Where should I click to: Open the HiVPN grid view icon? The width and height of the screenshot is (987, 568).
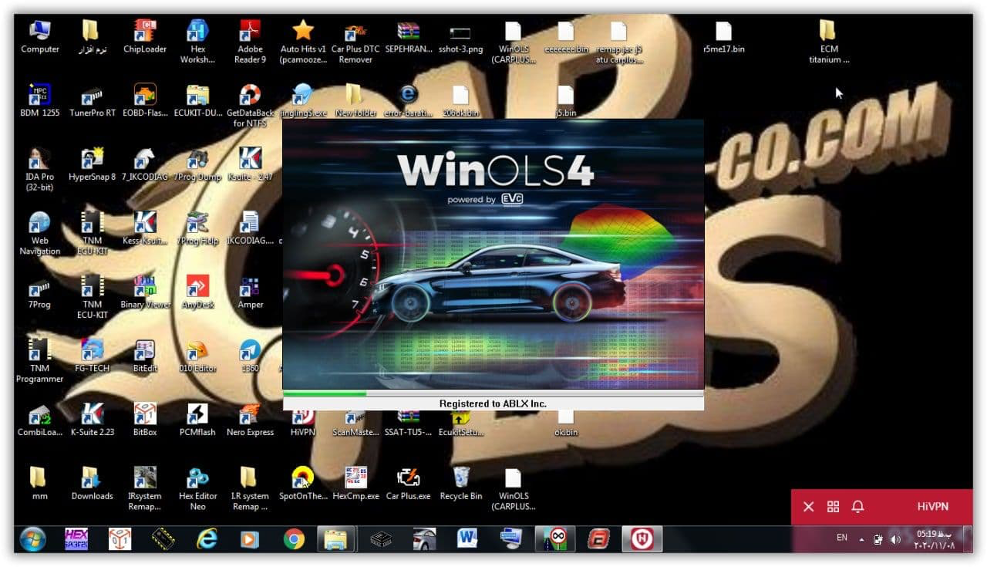click(833, 507)
